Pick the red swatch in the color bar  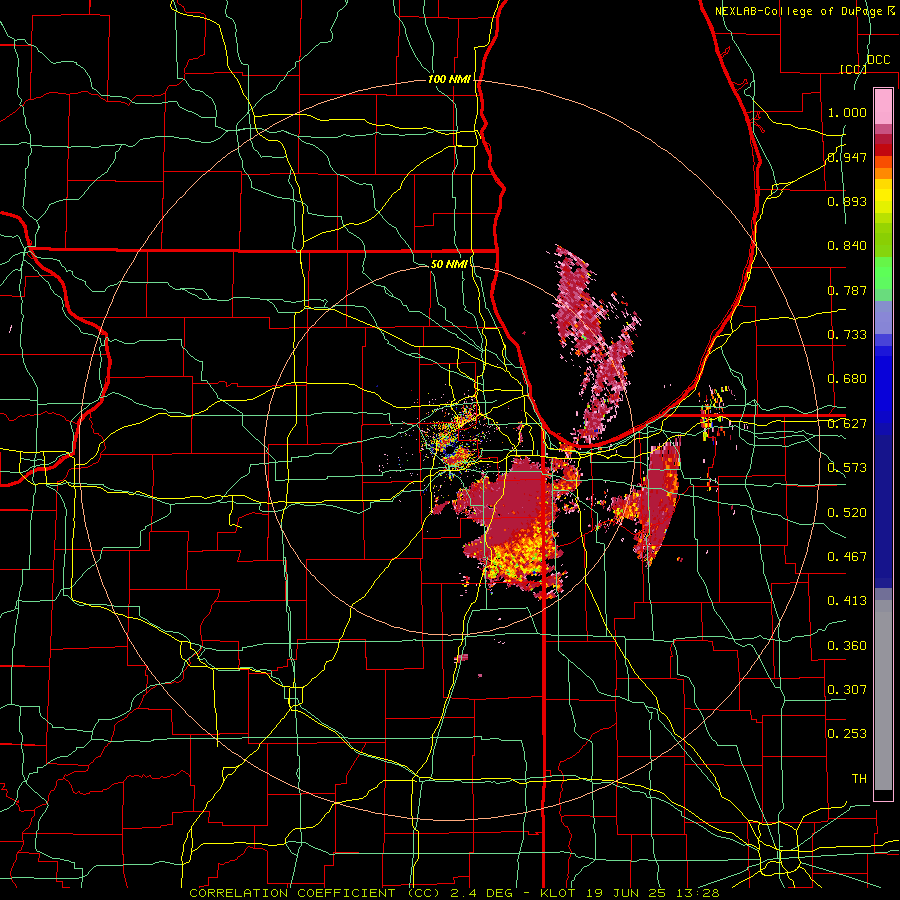883,150
